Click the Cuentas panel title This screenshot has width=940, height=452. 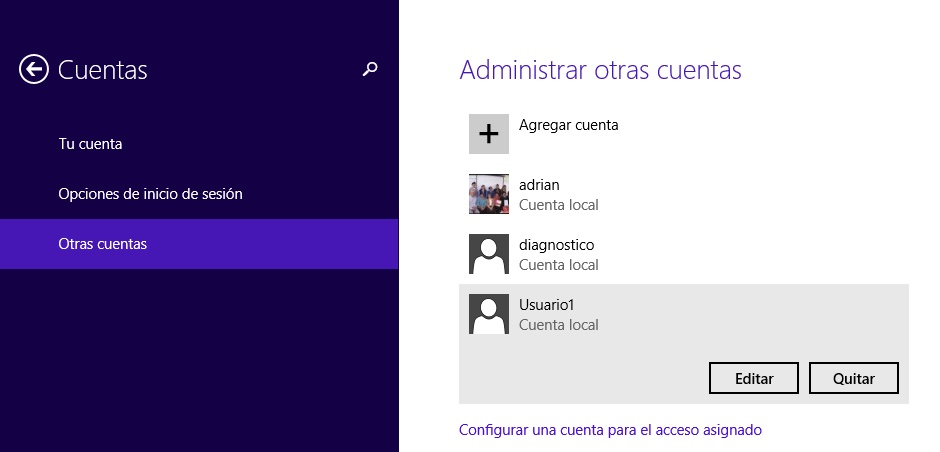click(103, 70)
